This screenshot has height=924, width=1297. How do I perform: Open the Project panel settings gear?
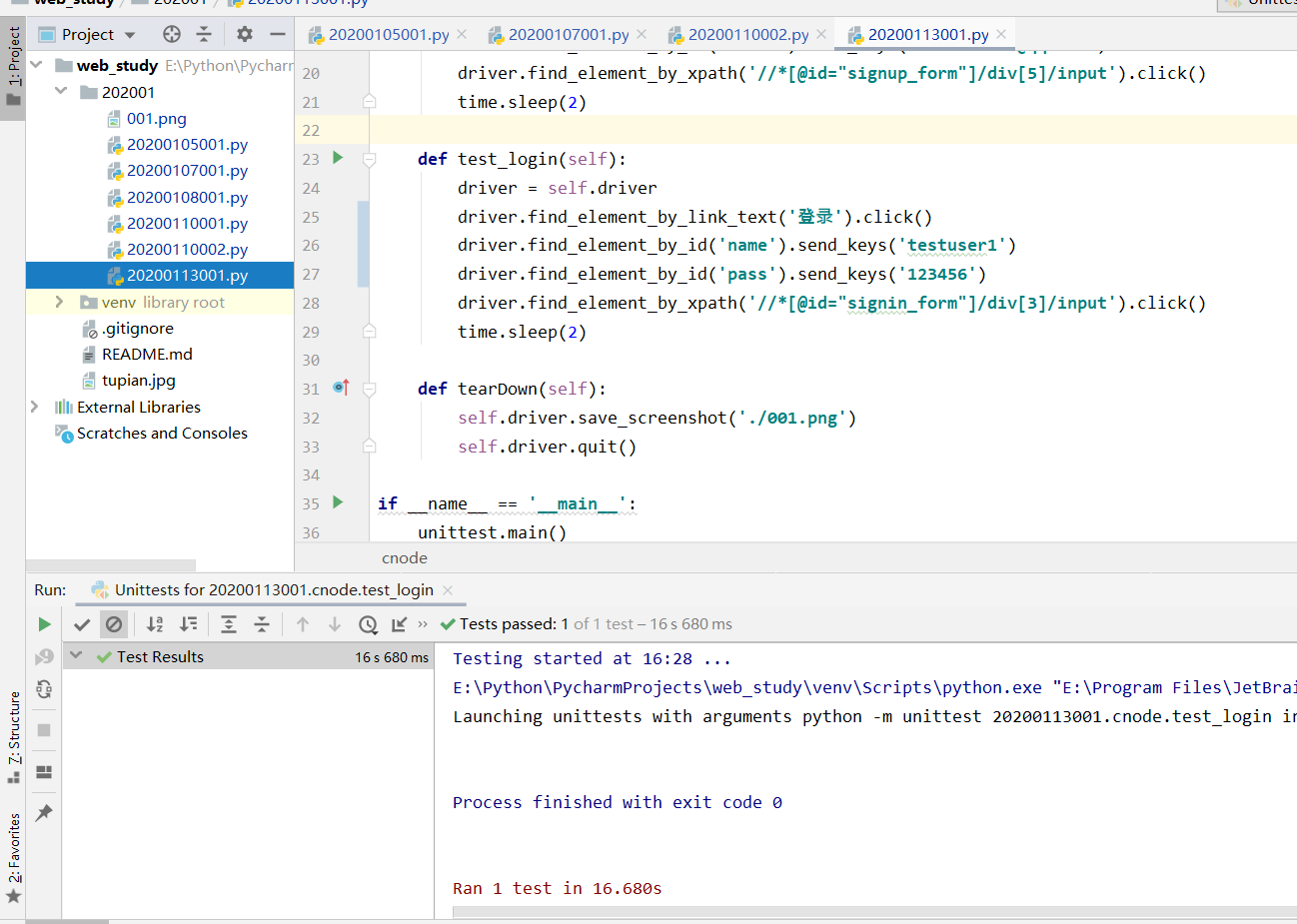[x=243, y=33]
